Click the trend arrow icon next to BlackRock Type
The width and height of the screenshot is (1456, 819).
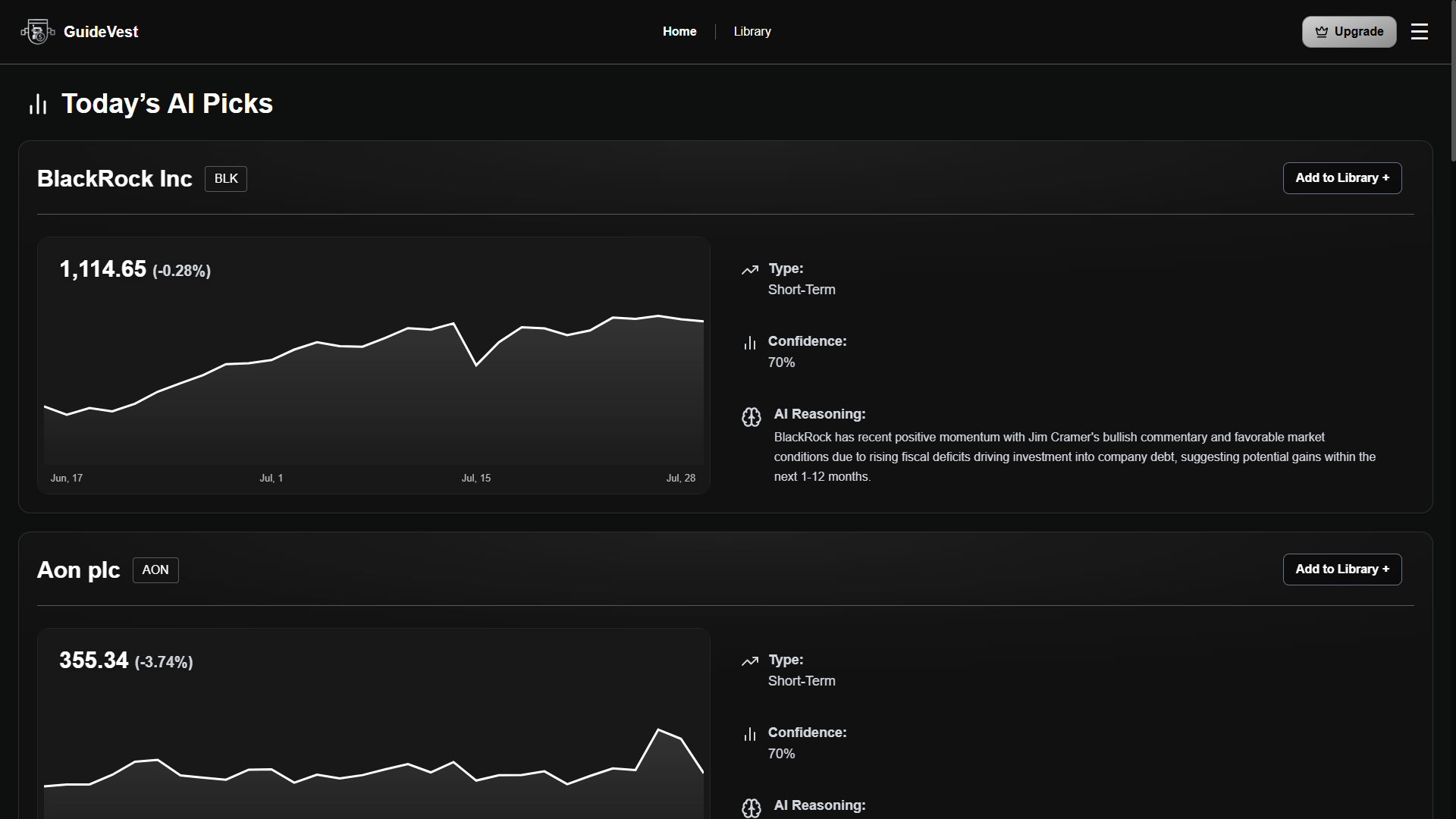[x=750, y=270]
